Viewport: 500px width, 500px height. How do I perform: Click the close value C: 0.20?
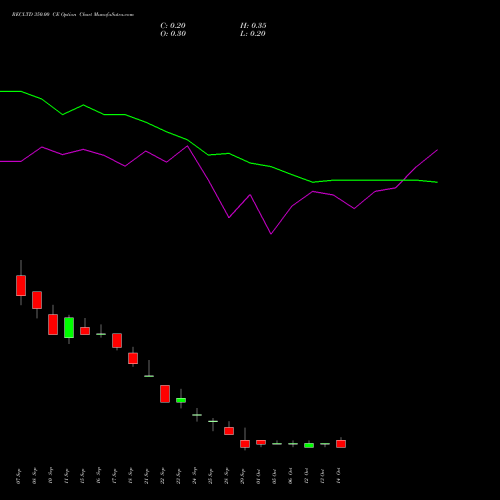click(173, 26)
